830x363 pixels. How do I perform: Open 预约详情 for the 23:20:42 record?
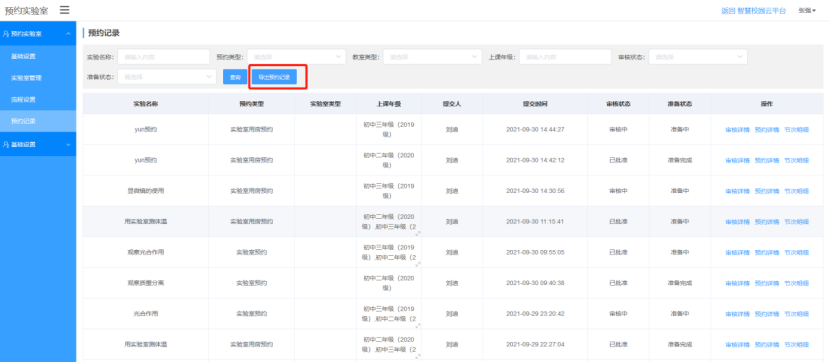[x=766, y=313]
